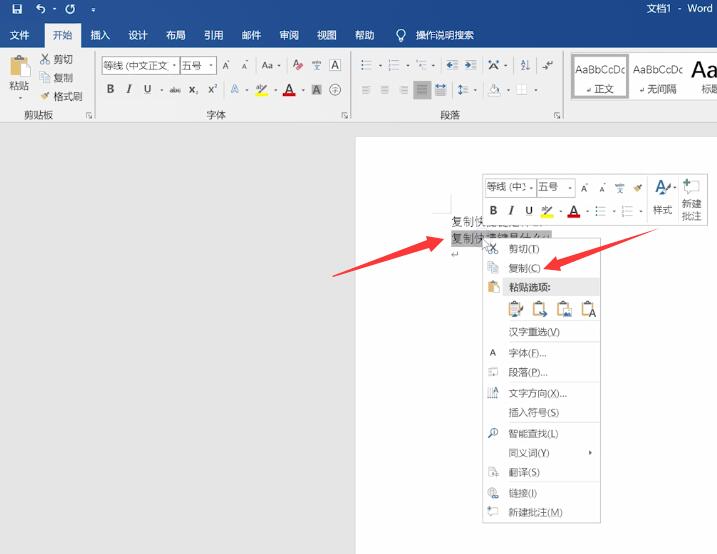Toggle bold on the mini toolbar

pos(493,210)
